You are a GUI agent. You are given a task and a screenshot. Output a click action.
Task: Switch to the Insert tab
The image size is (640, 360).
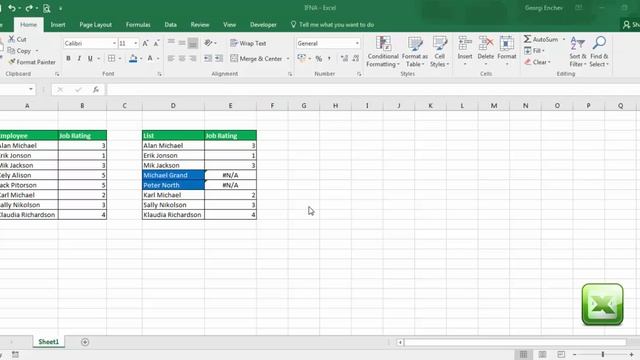(x=58, y=25)
